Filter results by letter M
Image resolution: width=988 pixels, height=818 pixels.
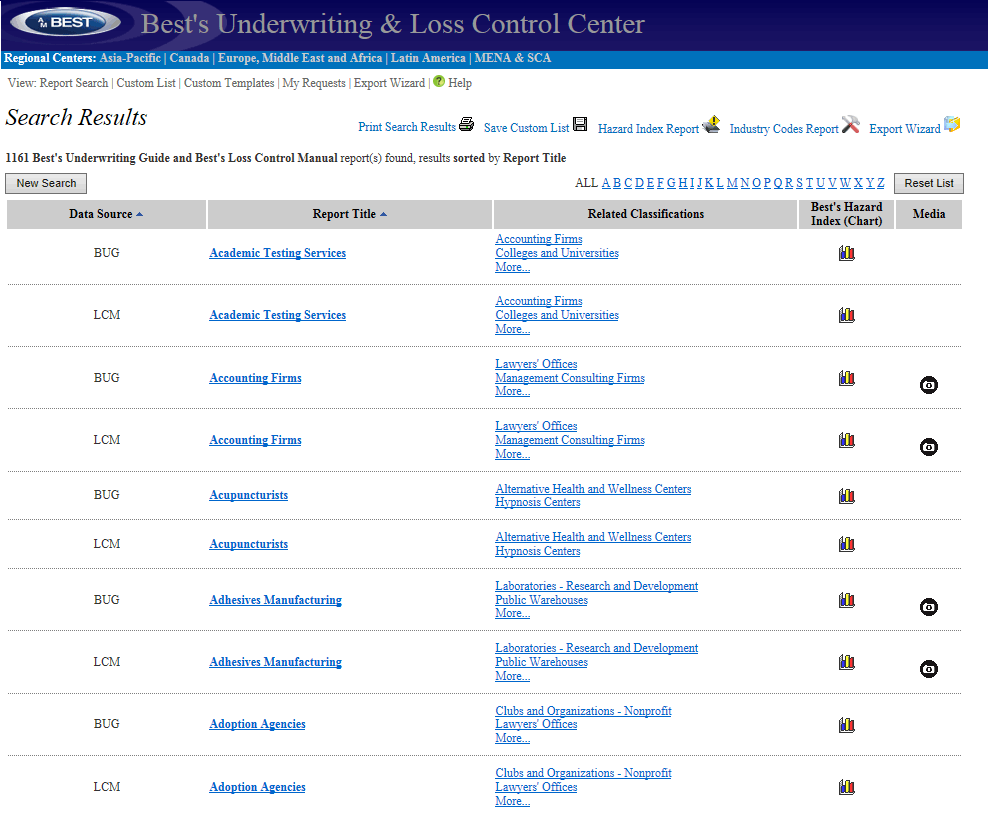732,183
